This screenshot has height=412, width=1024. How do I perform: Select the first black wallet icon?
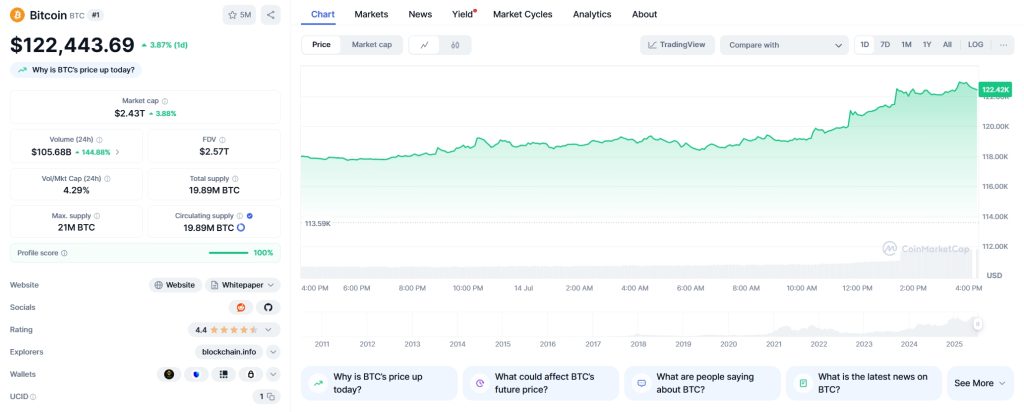click(x=169, y=374)
